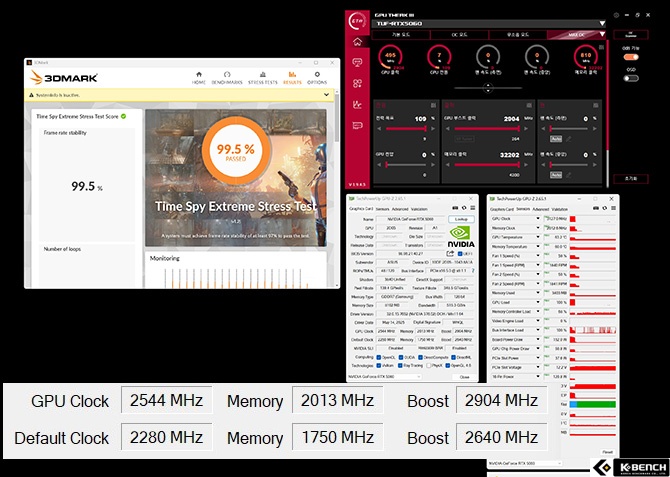Image resolution: width=670 pixels, height=477 pixels.
Task: Click the 3DMARK logo
Action: click(x=64, y=78)
